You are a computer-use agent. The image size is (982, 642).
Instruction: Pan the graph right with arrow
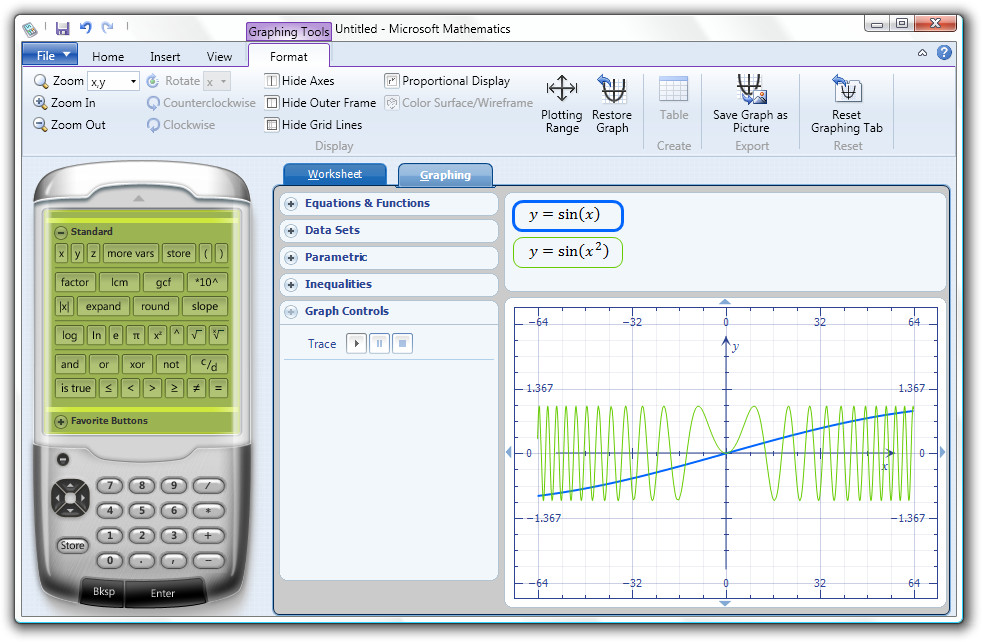click(943, 452)
